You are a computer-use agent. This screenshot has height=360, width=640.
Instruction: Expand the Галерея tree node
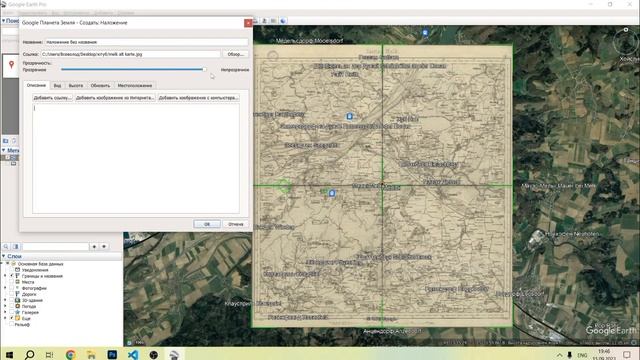[x=5, y=312]
